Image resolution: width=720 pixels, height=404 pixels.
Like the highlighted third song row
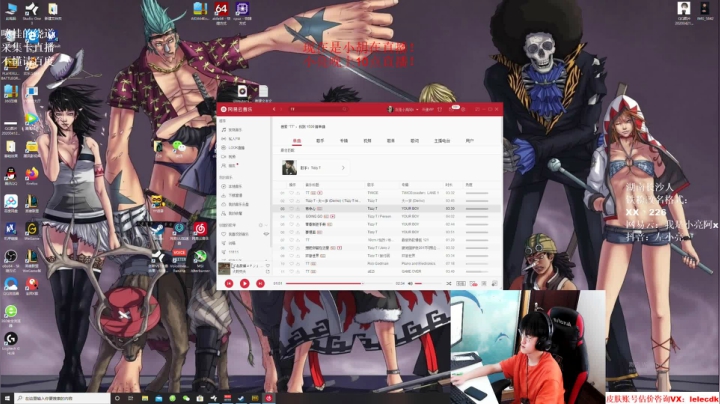point(291,208)
